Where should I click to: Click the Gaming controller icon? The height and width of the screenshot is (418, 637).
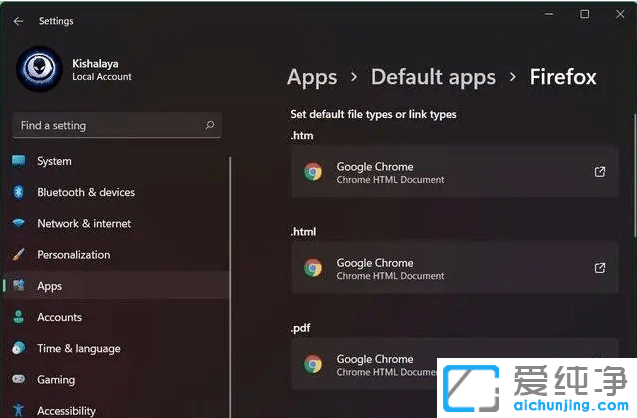click(19, 379)
